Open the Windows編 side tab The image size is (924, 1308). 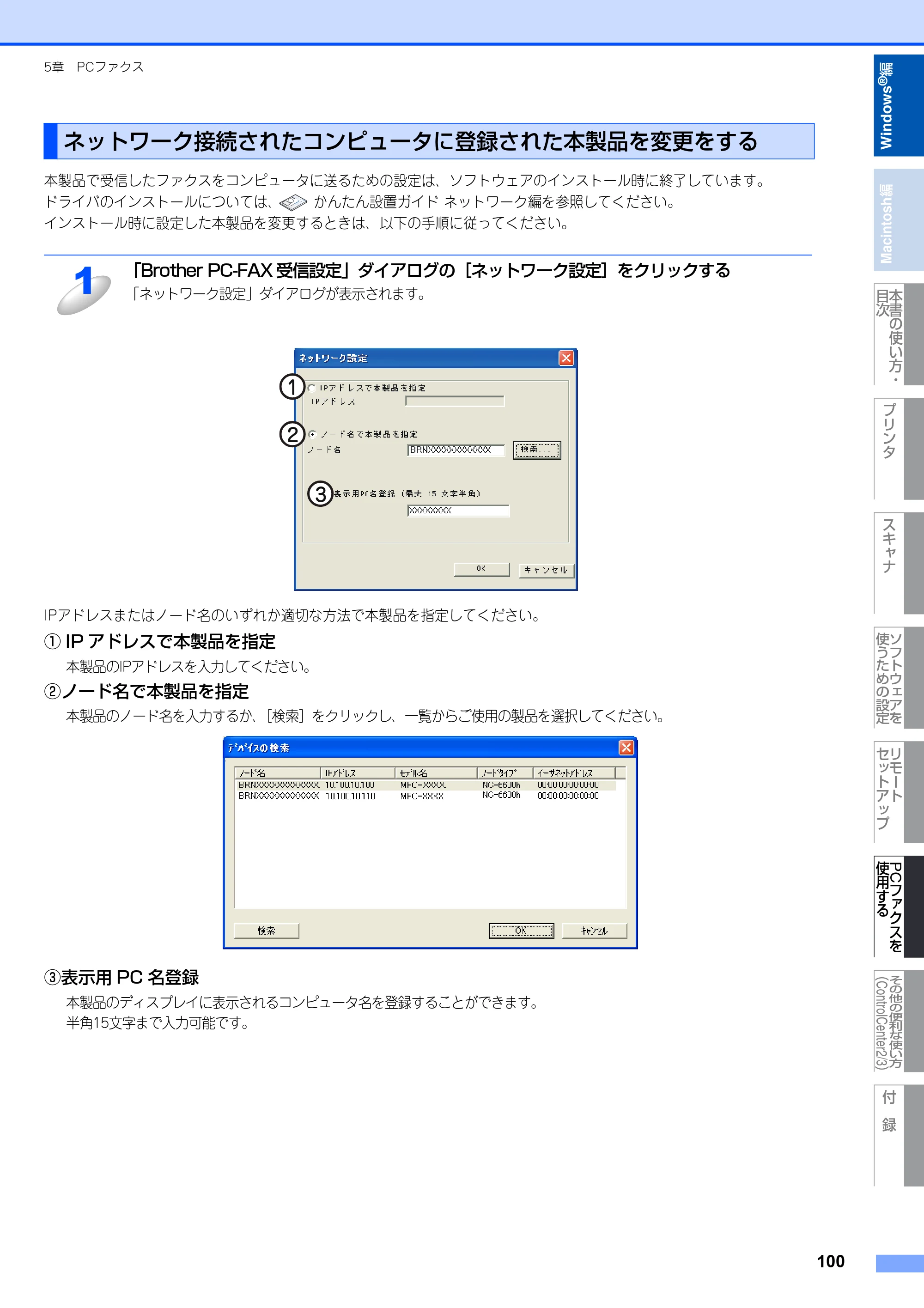tap(899, 105)
